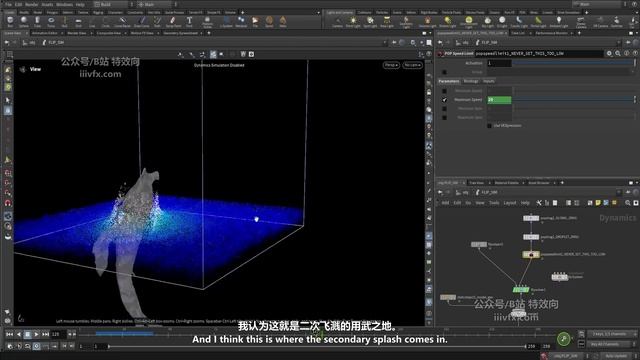Screen dimensions: 640x360
Task: Add a Geometry Light from the shelf
Action: (x=406, y=22)
